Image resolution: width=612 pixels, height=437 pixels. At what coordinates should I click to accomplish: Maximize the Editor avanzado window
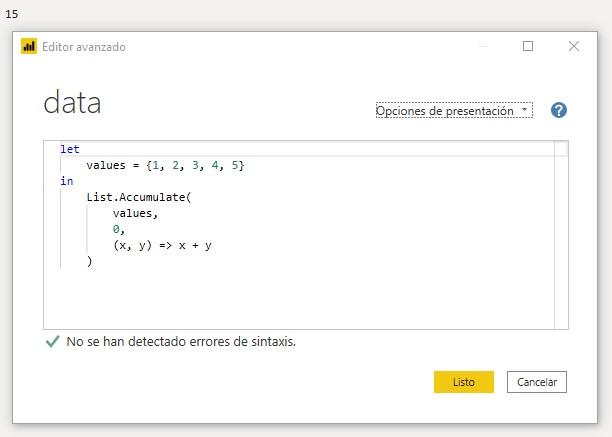coord(528,46)
